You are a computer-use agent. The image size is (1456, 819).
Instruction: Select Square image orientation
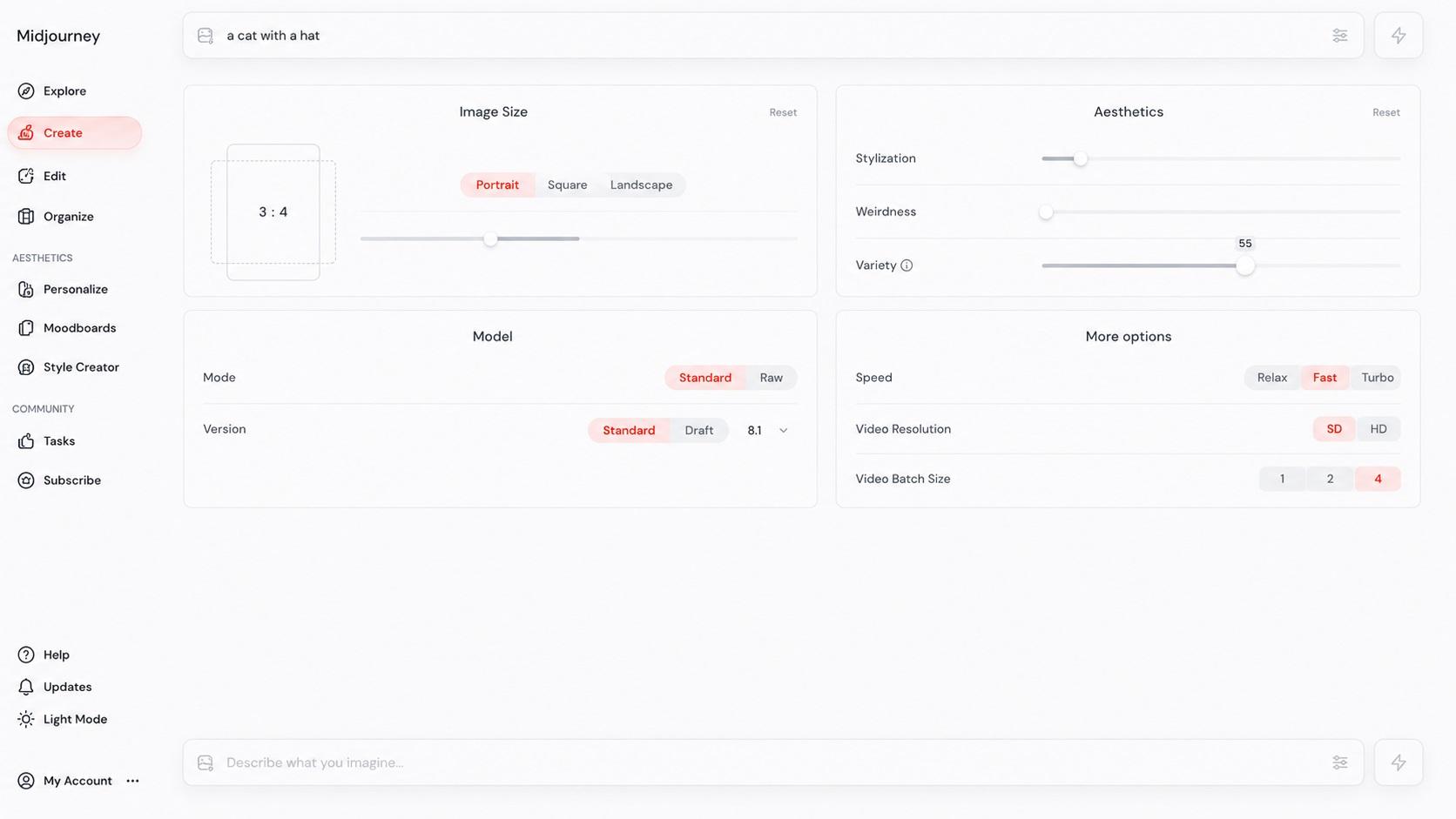coord(567,185)
